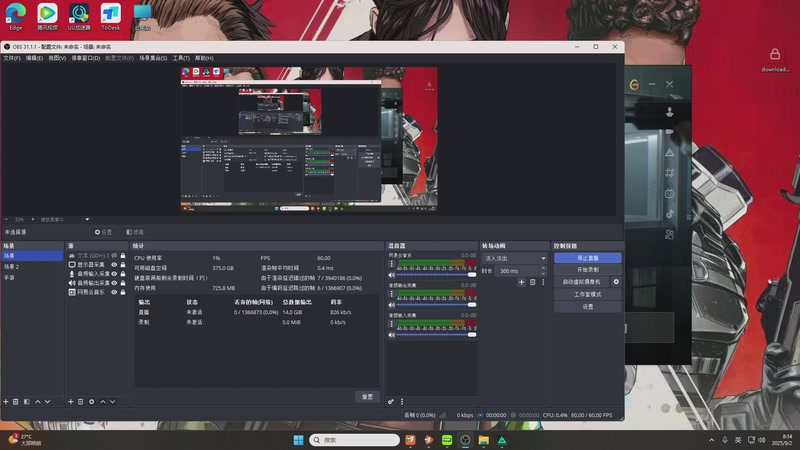
Task: Click 开始录制 button
Action: [588, 270]
